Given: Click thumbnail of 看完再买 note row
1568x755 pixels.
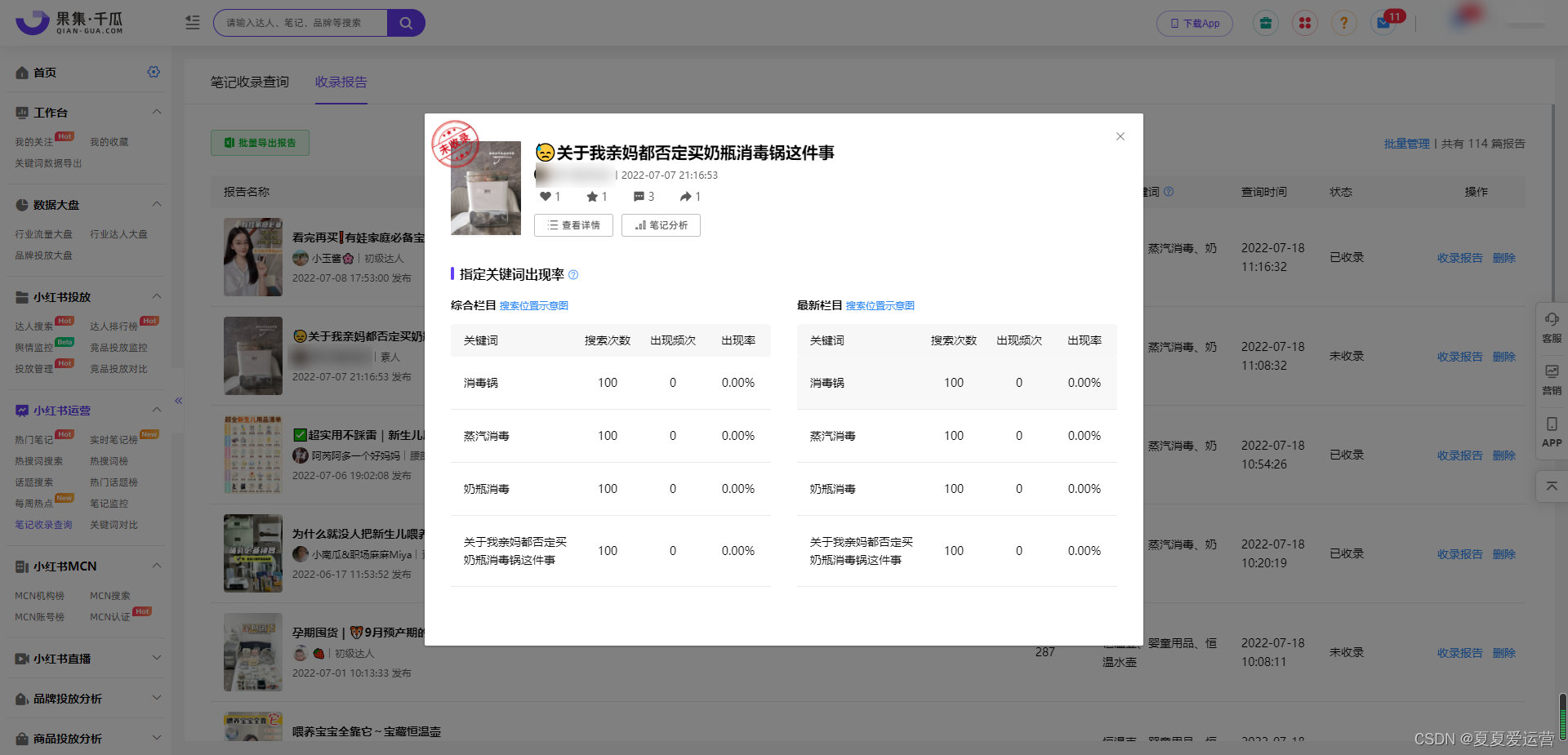Looking at the screenshot, I should (253, 257).
